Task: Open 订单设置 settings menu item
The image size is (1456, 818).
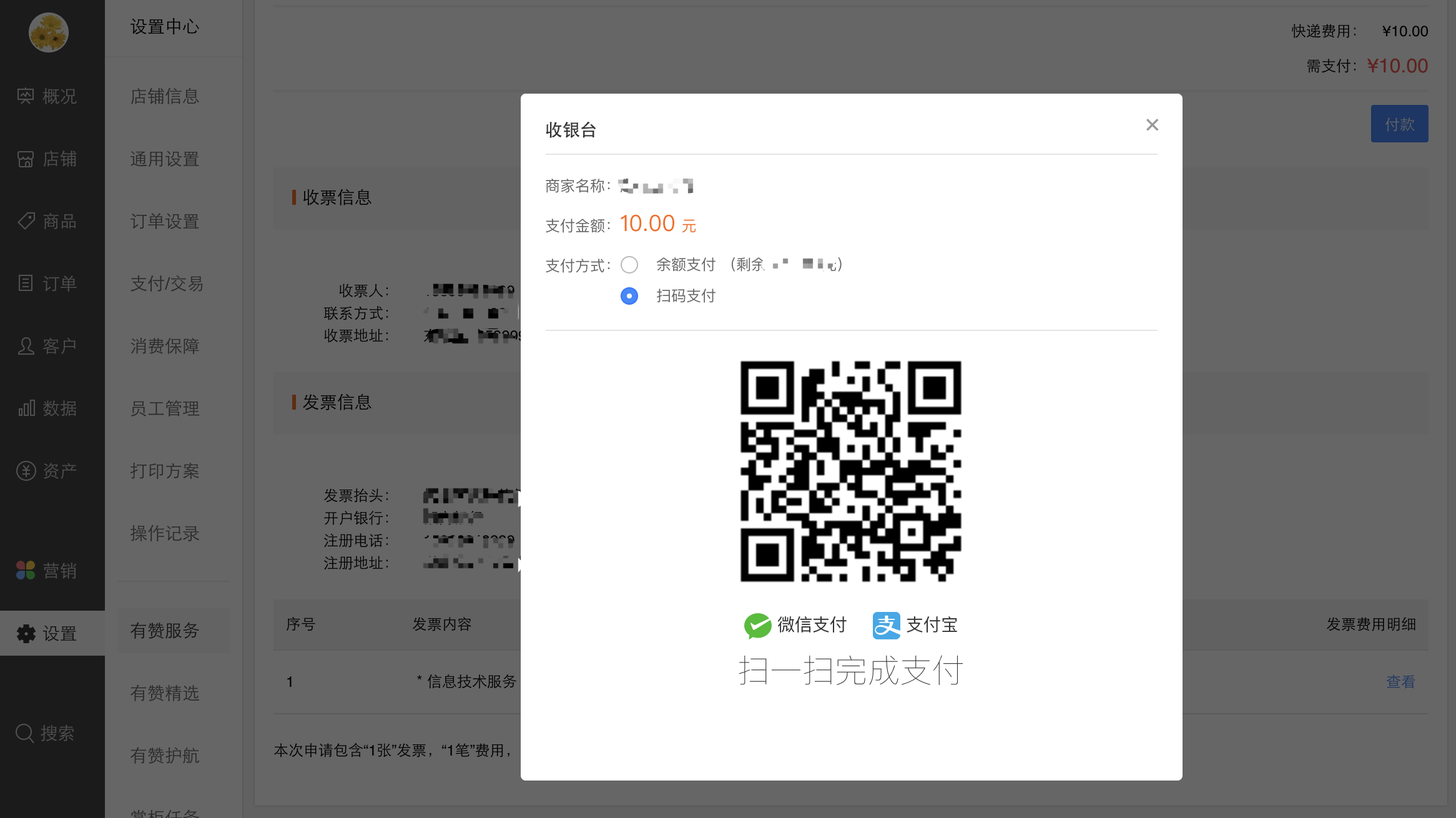Action: point(165,222)
